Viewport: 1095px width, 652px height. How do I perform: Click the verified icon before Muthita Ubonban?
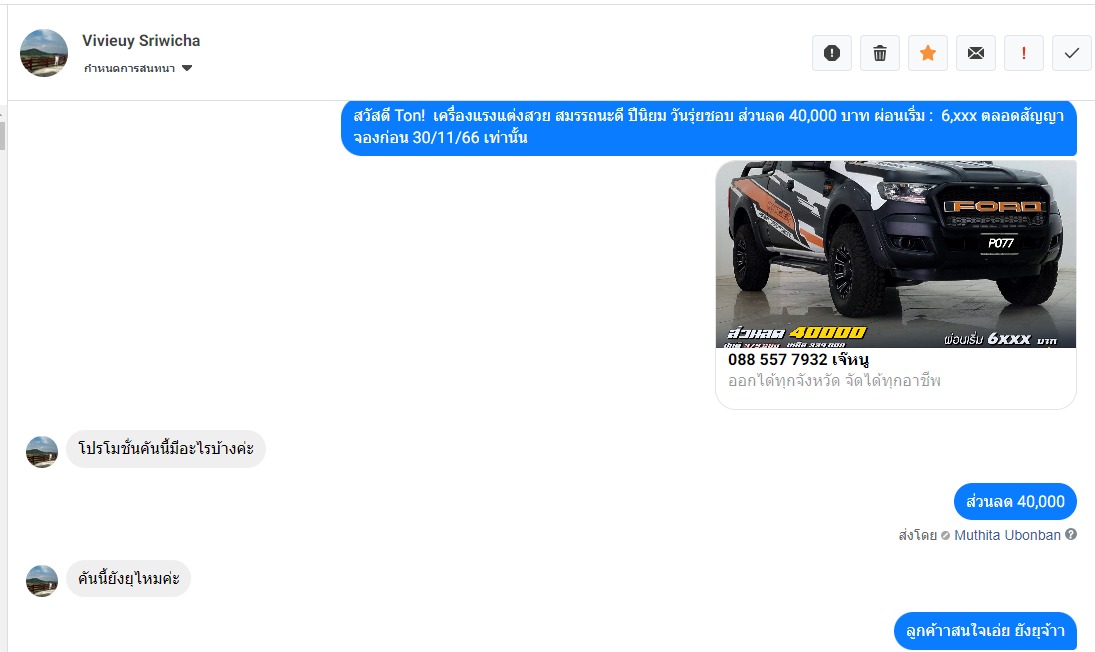(x=946, y=535)
